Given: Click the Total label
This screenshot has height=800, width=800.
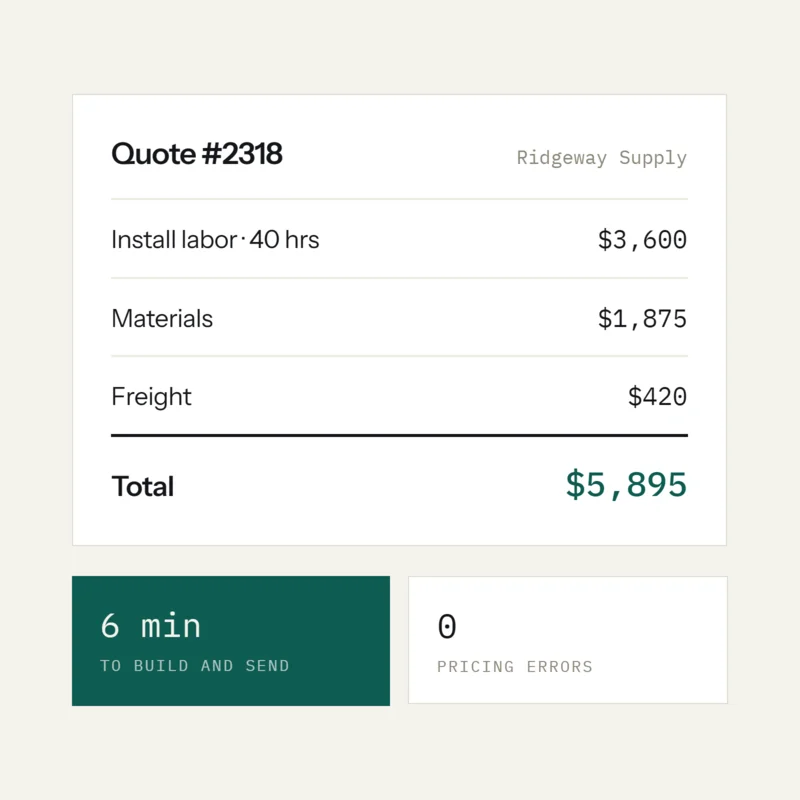Looking at the screenshot, I should click(x=143, y=486).
